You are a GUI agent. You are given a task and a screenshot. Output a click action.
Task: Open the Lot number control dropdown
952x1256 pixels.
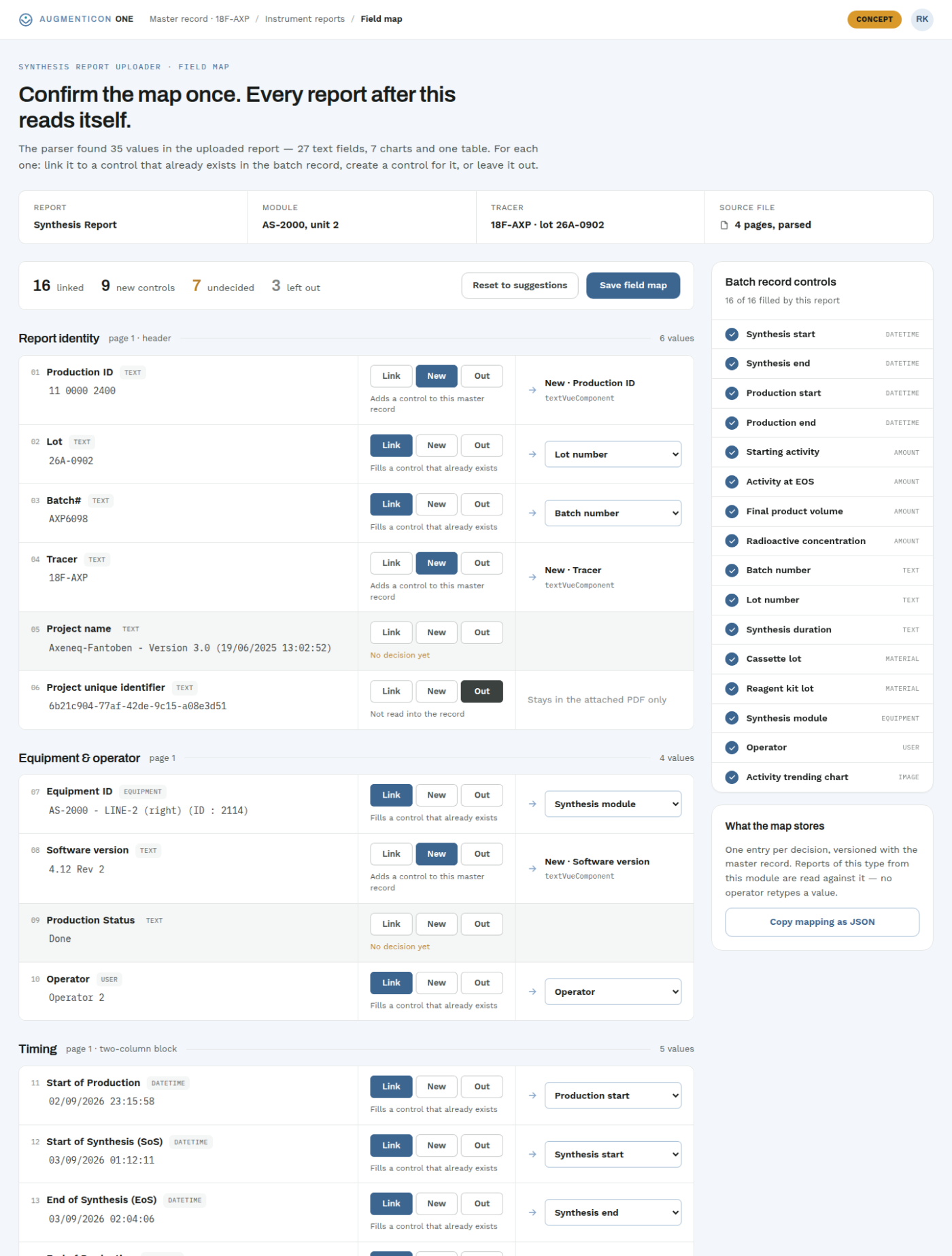click(613, 454)
